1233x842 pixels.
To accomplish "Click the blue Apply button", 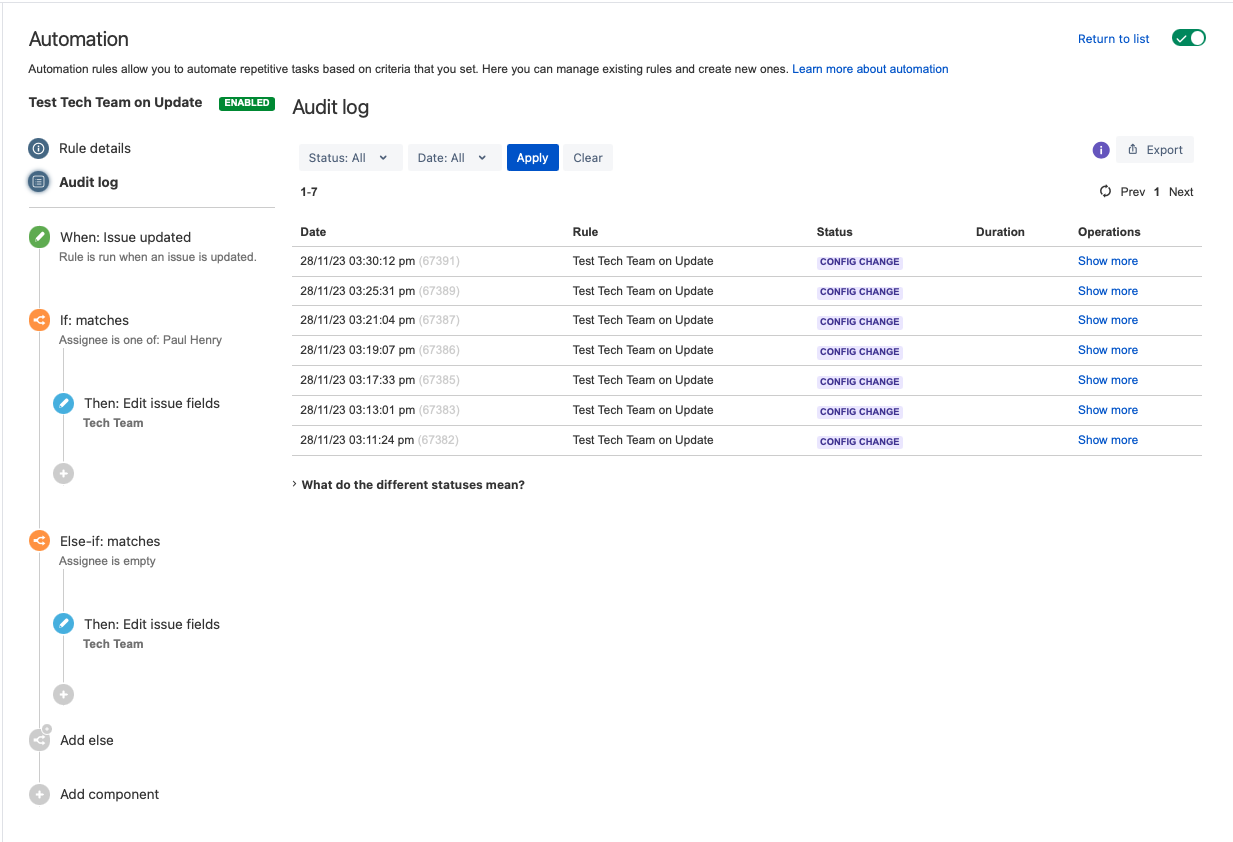I will tap(533, 158).
